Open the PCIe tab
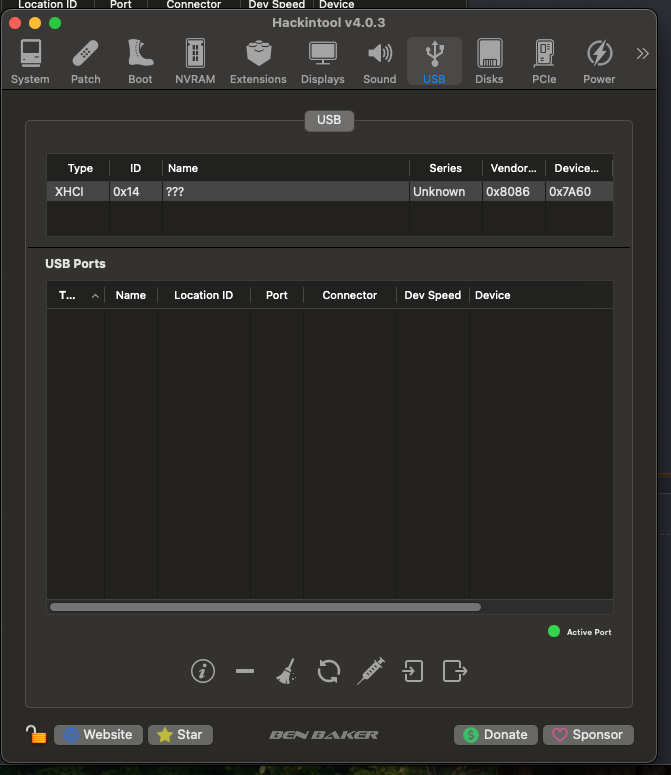Screen dimensions: 671x775 (x=544, y=61)
